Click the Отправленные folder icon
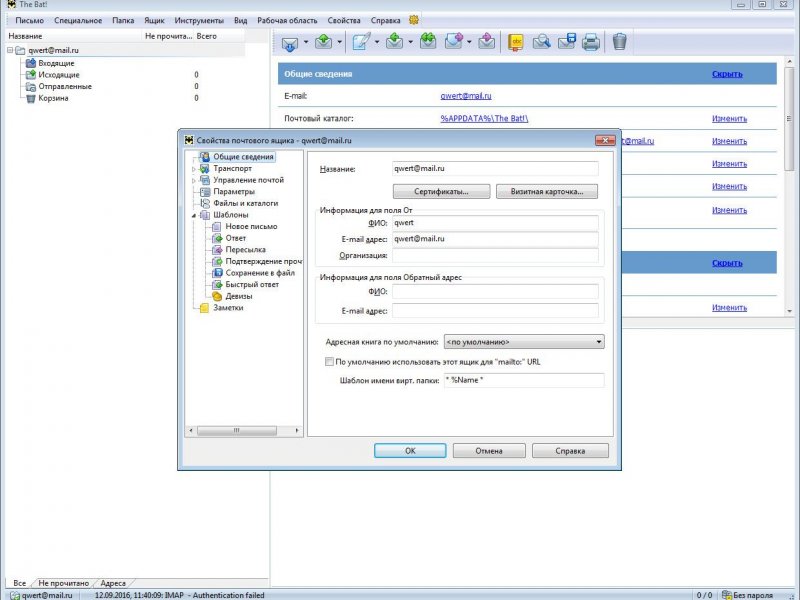This screenshot has height=600, width=800. point(31,86)
